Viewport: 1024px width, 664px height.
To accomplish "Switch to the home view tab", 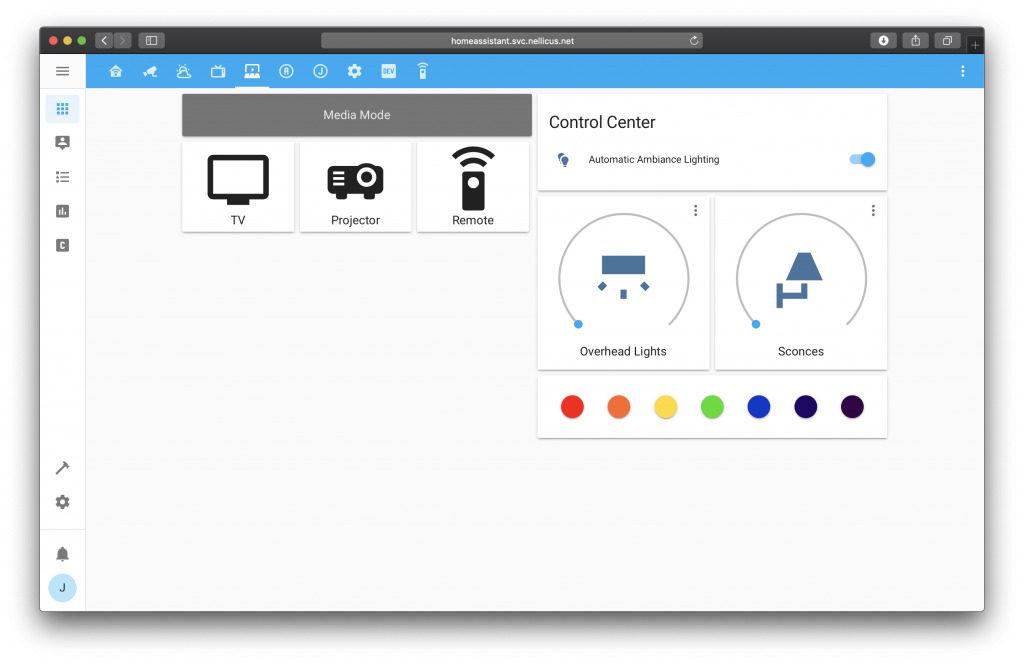I will (116, 71).
